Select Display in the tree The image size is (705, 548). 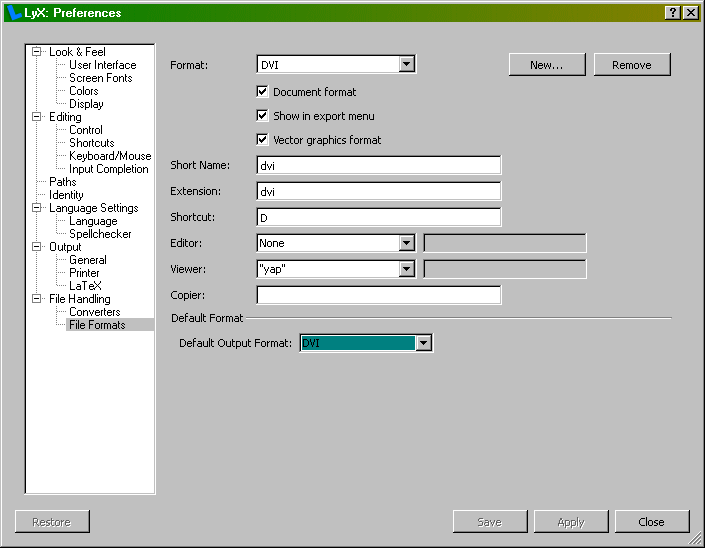pyautogui.click(x=86, y=104)
